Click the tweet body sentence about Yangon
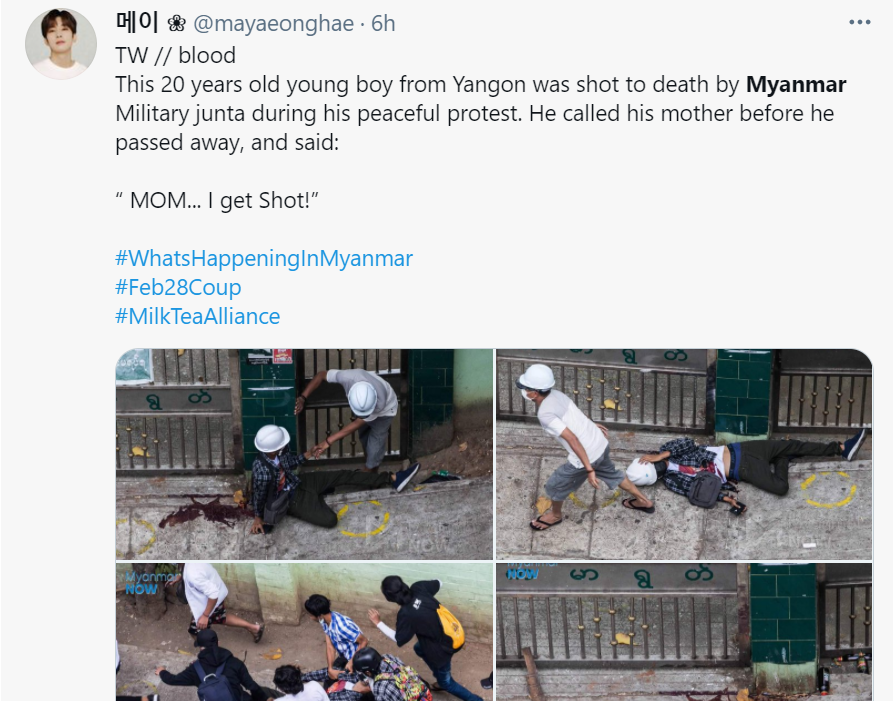This screenshot has width=893, height=701. (480, 113)
